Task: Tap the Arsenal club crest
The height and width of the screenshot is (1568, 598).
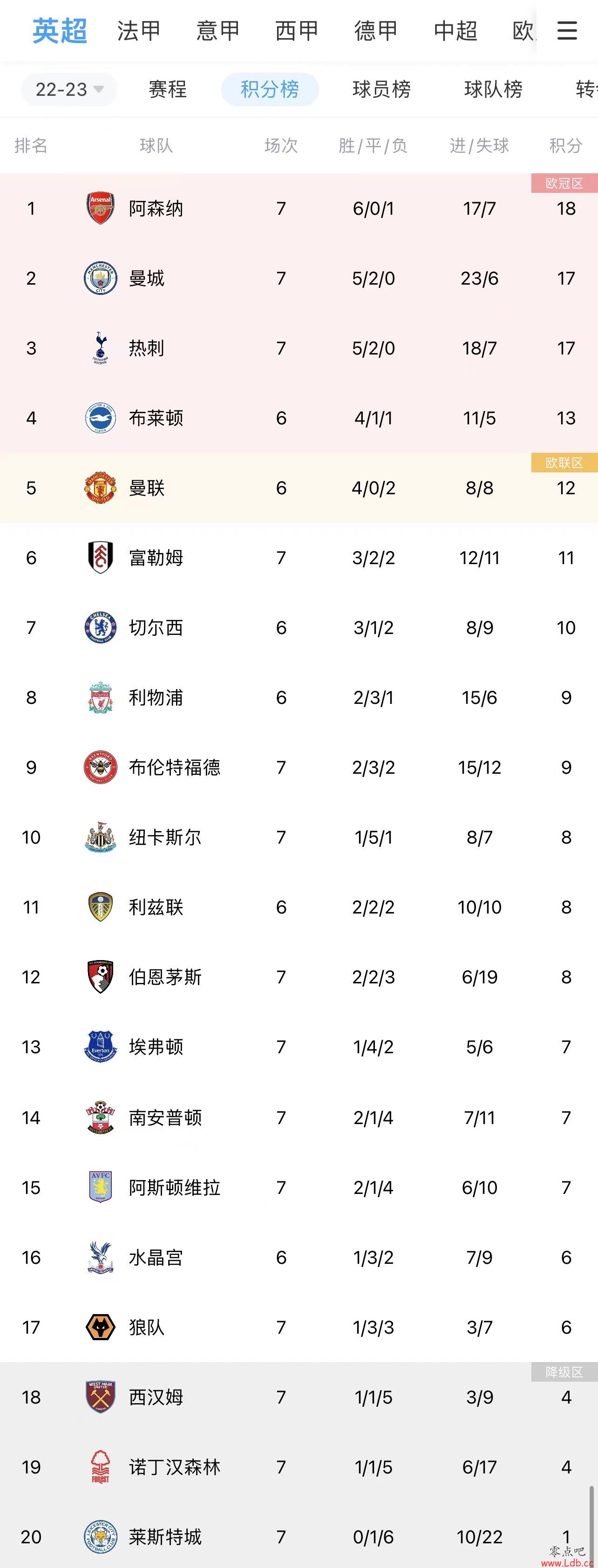Action: (x=101, y=208)
